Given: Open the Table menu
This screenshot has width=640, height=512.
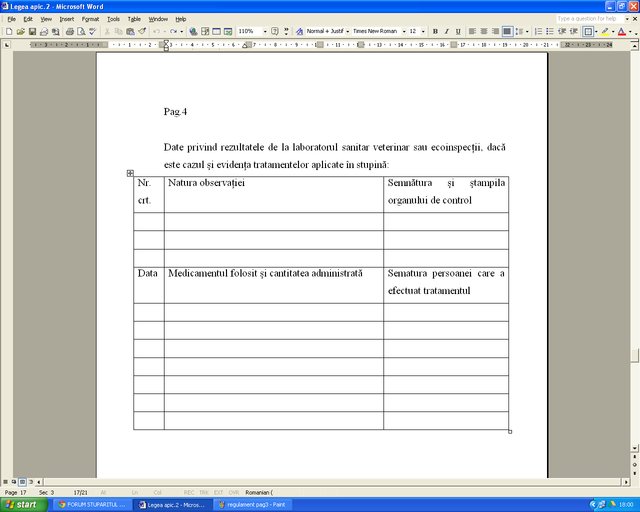Looking at the screenshot, I should click(134, 19).
